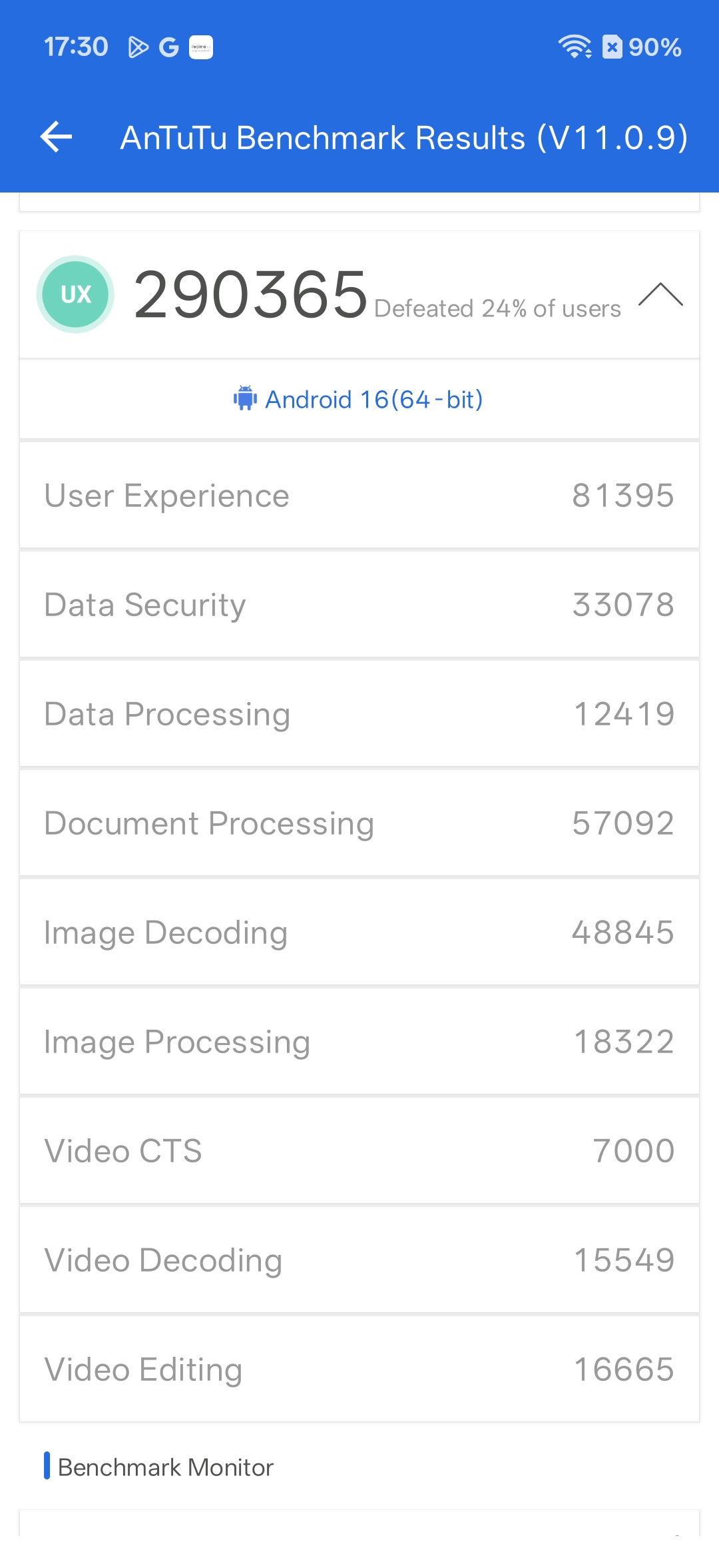Tap the back arrow icon
719x1568 pixels.
point(57,137)
